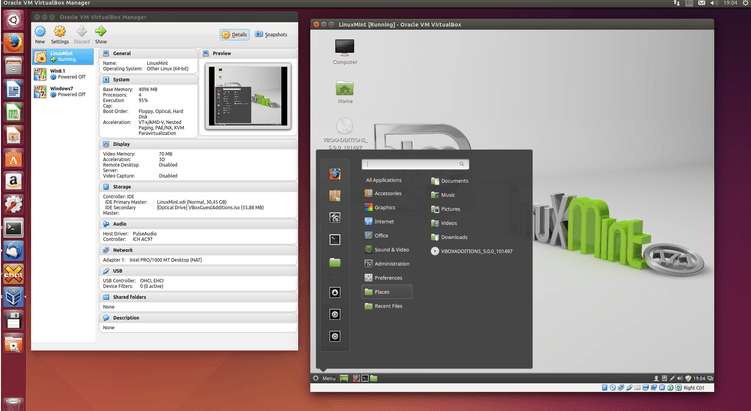
Task: Select the Windows7 powered off VM
Action: (63, 91)
